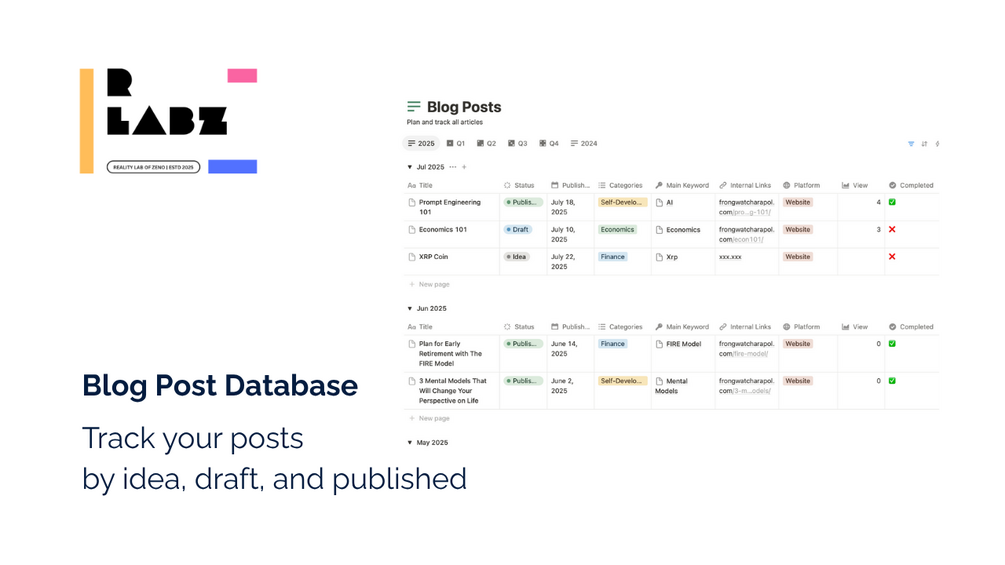1005x565 pixels.
Task: Click the plus icon next to Jul 2025
Action: [464, 167]
